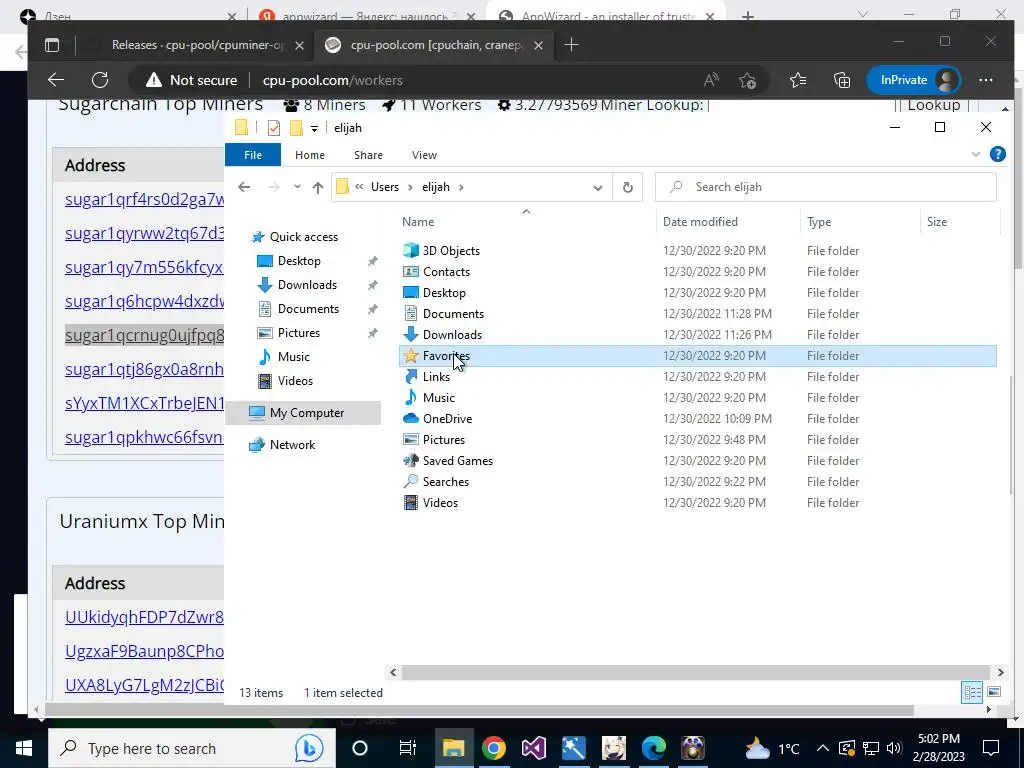Select the Desktop folder in file list
This screenshot has height=768, width=1024.
coord(444,293)
